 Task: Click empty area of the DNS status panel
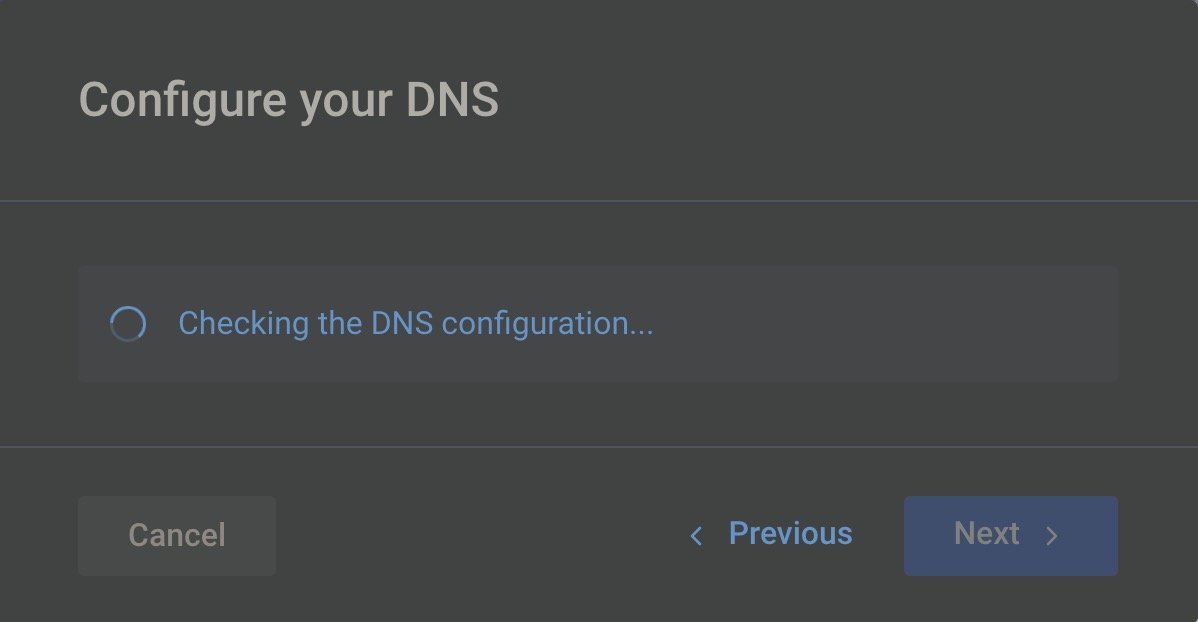pyautogui.click(x=880, y=324)
